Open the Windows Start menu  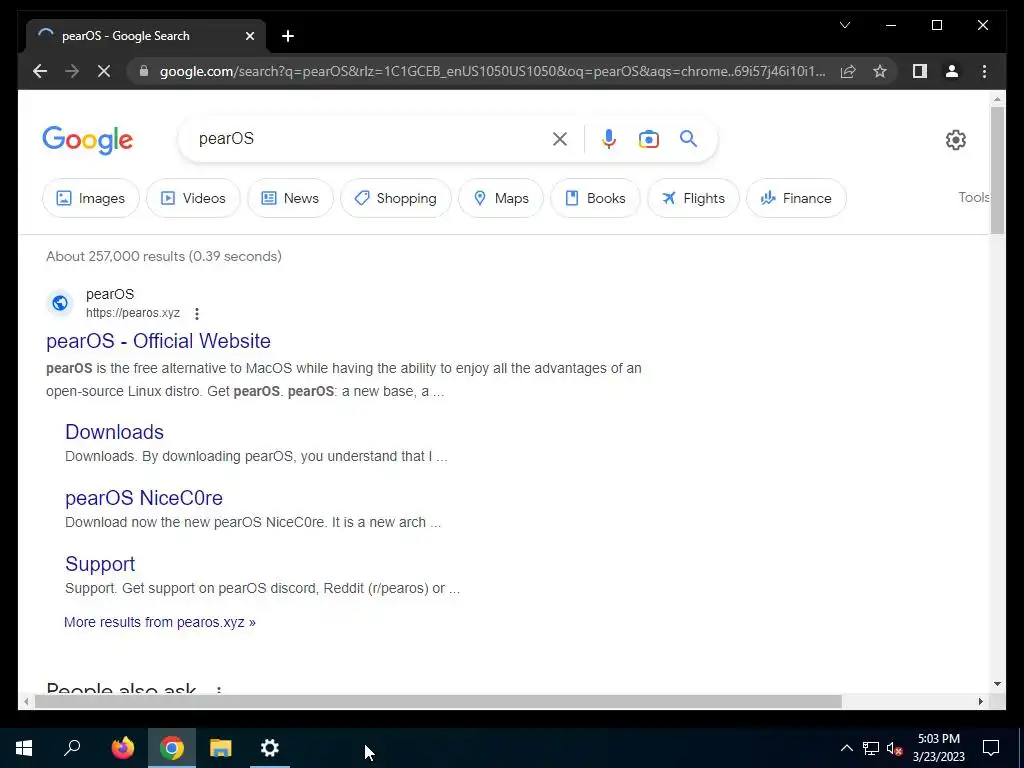coord(24,748)
